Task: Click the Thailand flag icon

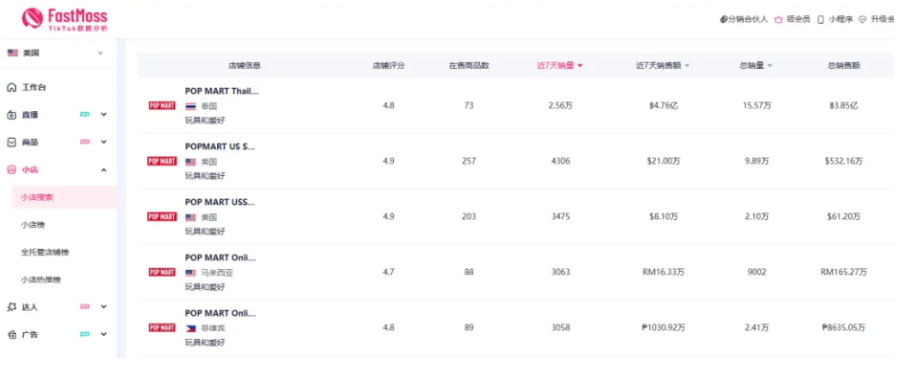Action: tap(190, 107)
